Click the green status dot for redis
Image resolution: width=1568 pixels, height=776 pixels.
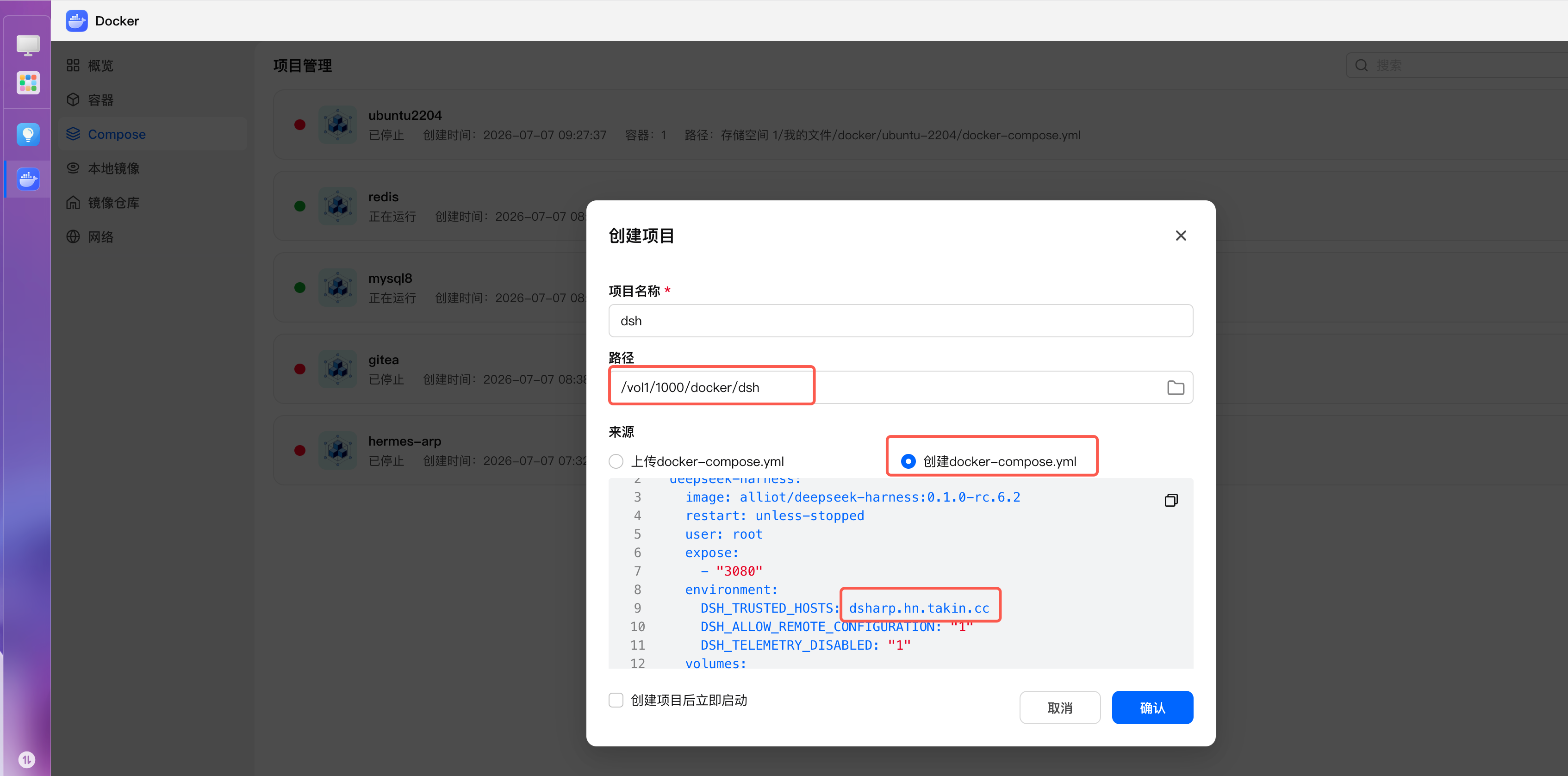pos(299,206)
